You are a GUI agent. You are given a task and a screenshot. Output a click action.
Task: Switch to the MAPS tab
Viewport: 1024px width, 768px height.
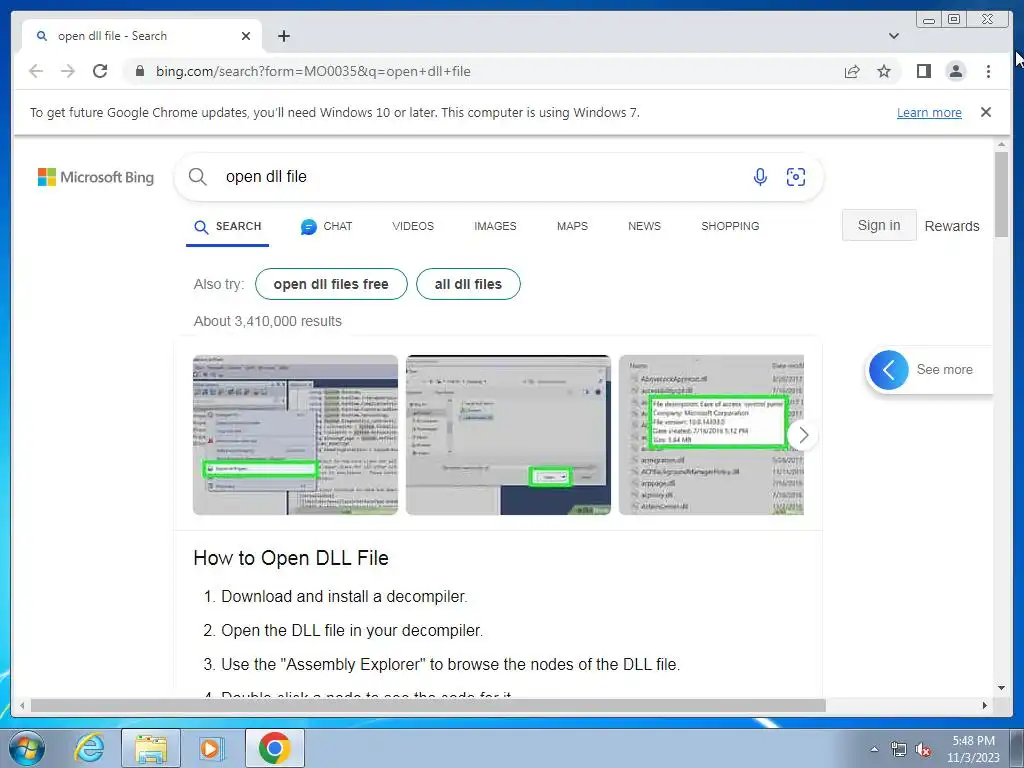coord(572,226)
